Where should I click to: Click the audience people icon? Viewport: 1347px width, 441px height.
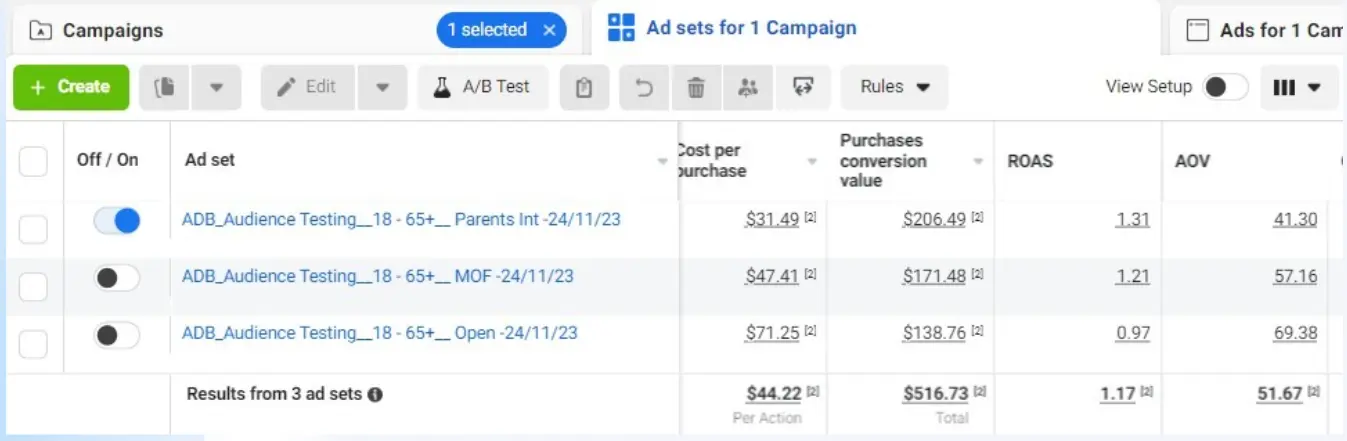[748, 87]
